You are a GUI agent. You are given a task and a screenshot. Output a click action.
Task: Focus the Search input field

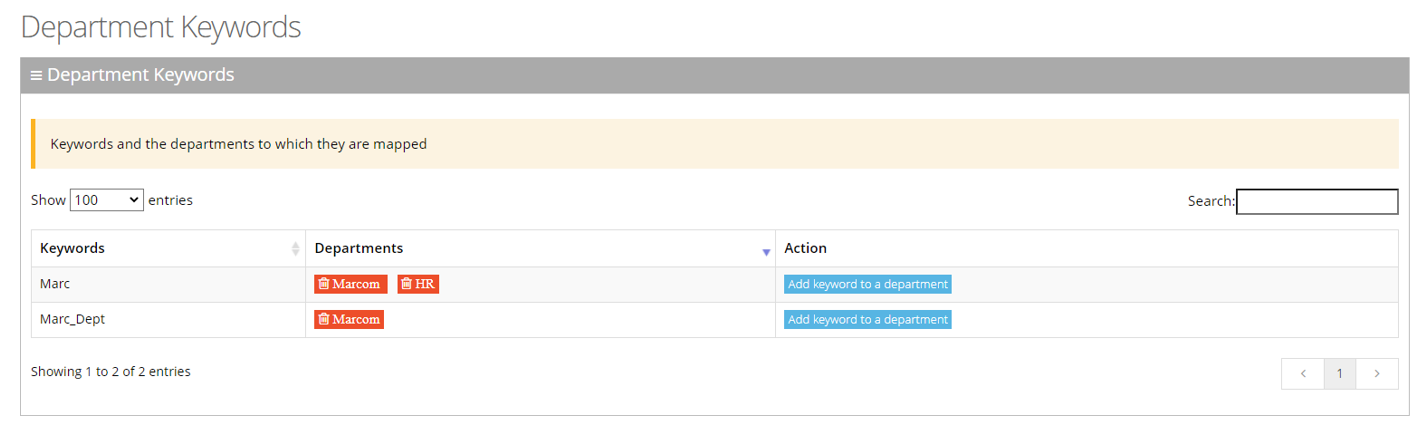point(1317,201)
